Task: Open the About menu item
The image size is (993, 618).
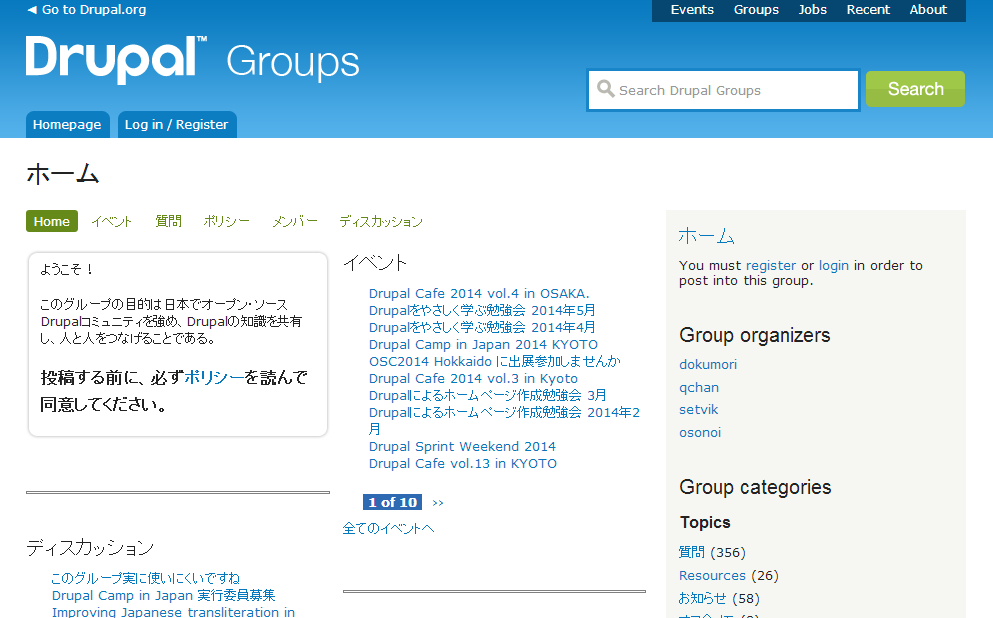Action: (x=928, y=9)
